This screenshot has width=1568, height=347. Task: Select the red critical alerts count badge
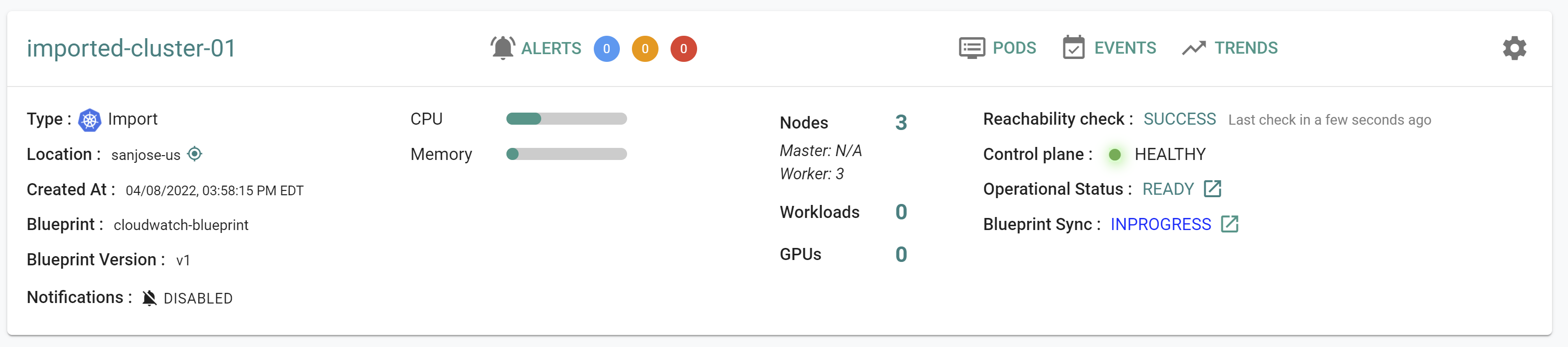pos(684,49)
